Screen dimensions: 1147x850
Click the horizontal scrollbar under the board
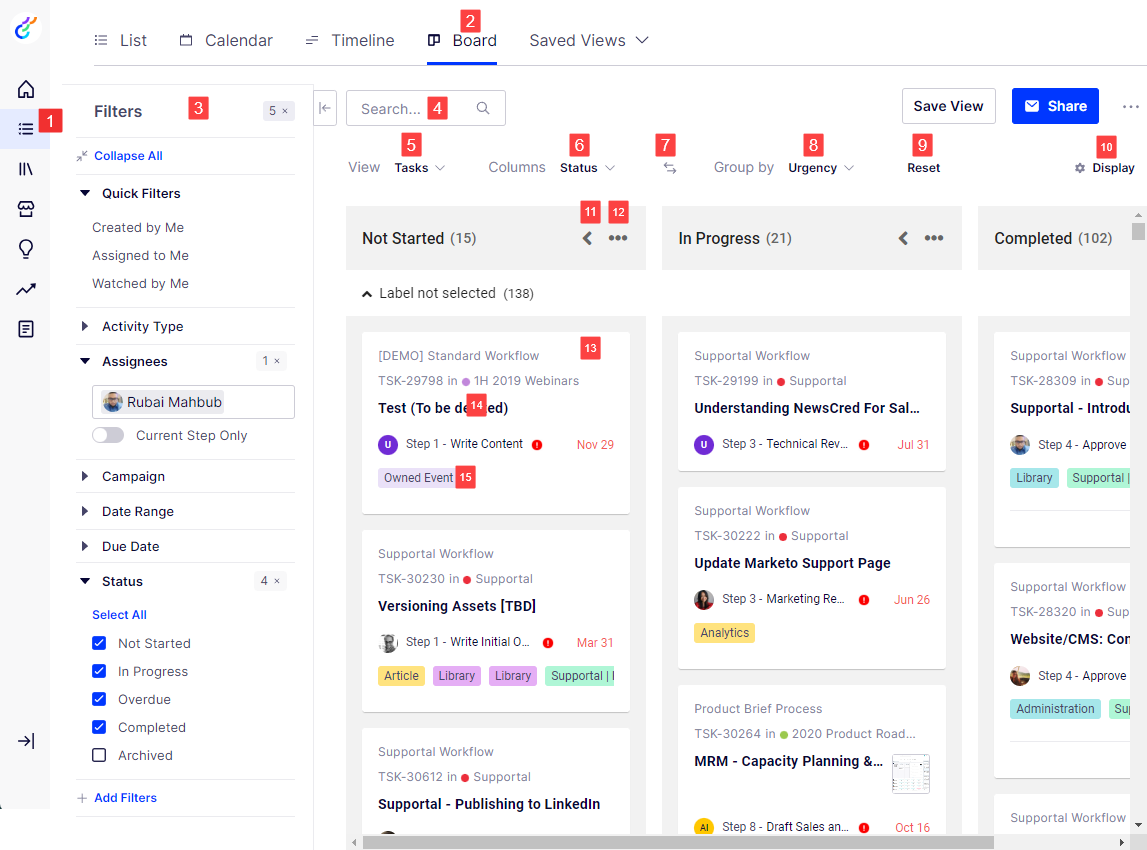pyautogui.click(x=678, y=843)
